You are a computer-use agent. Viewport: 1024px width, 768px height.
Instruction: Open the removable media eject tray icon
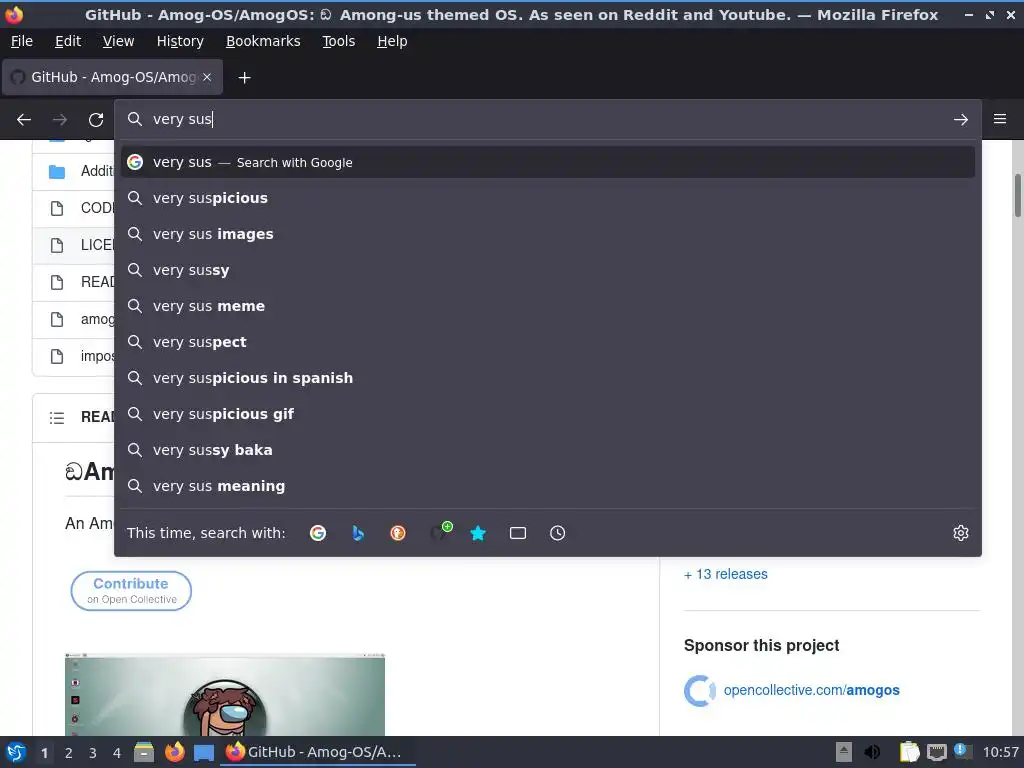844,752
